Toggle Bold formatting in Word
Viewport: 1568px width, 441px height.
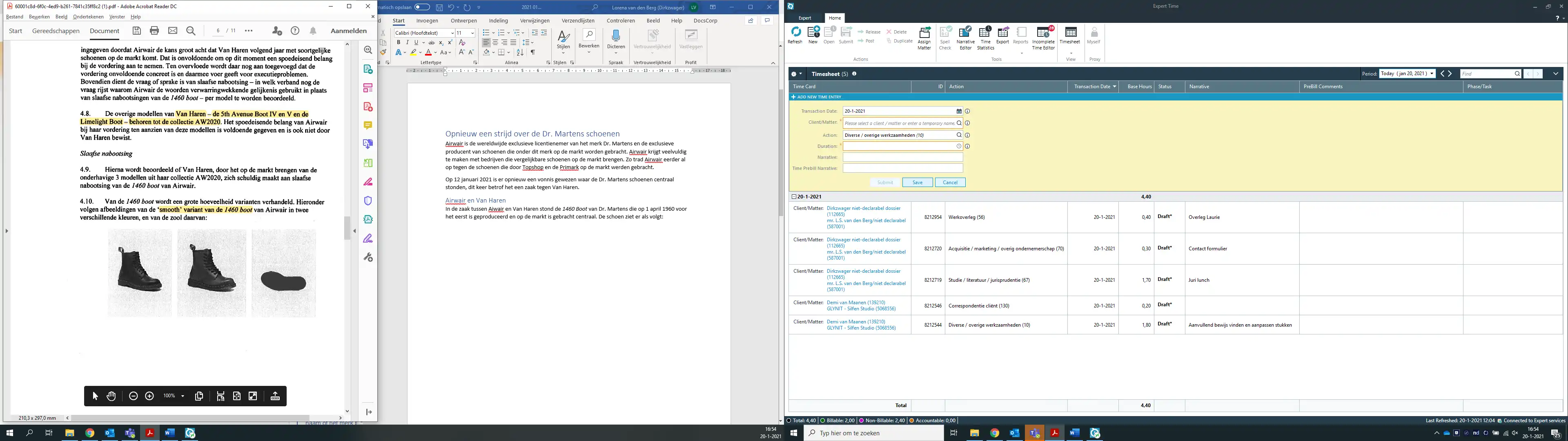(x=399, y=42)
